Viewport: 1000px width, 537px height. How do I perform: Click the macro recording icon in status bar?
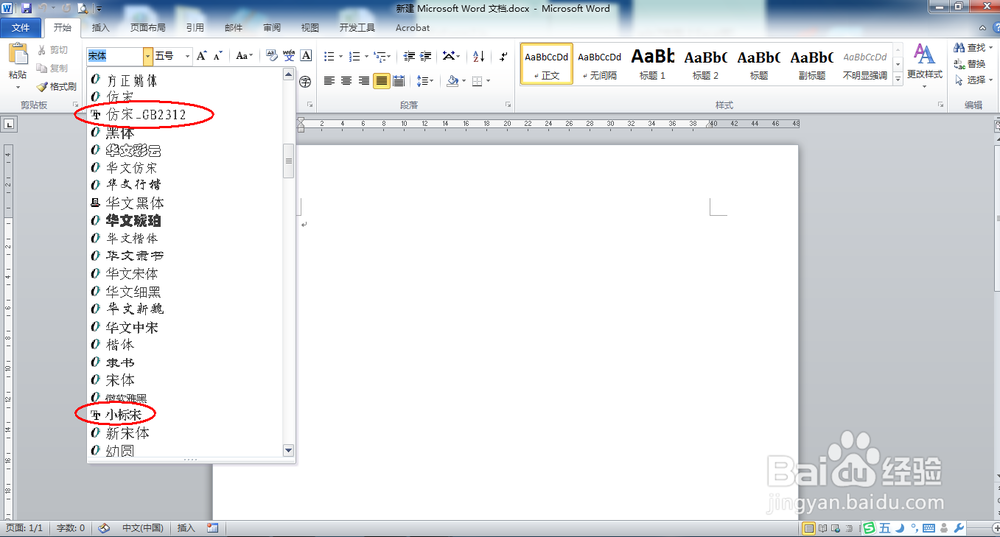pos(212,528)
